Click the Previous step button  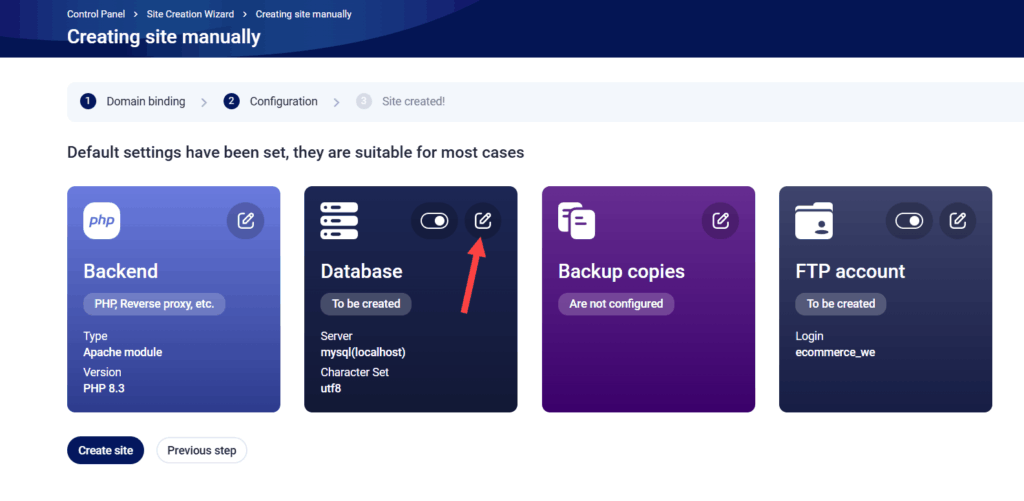[201, 450]
